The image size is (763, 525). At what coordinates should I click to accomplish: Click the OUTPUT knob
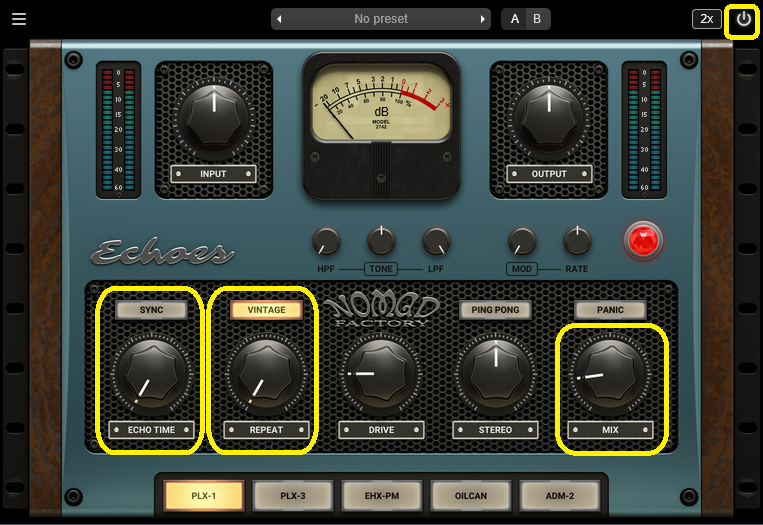[549, 120]
